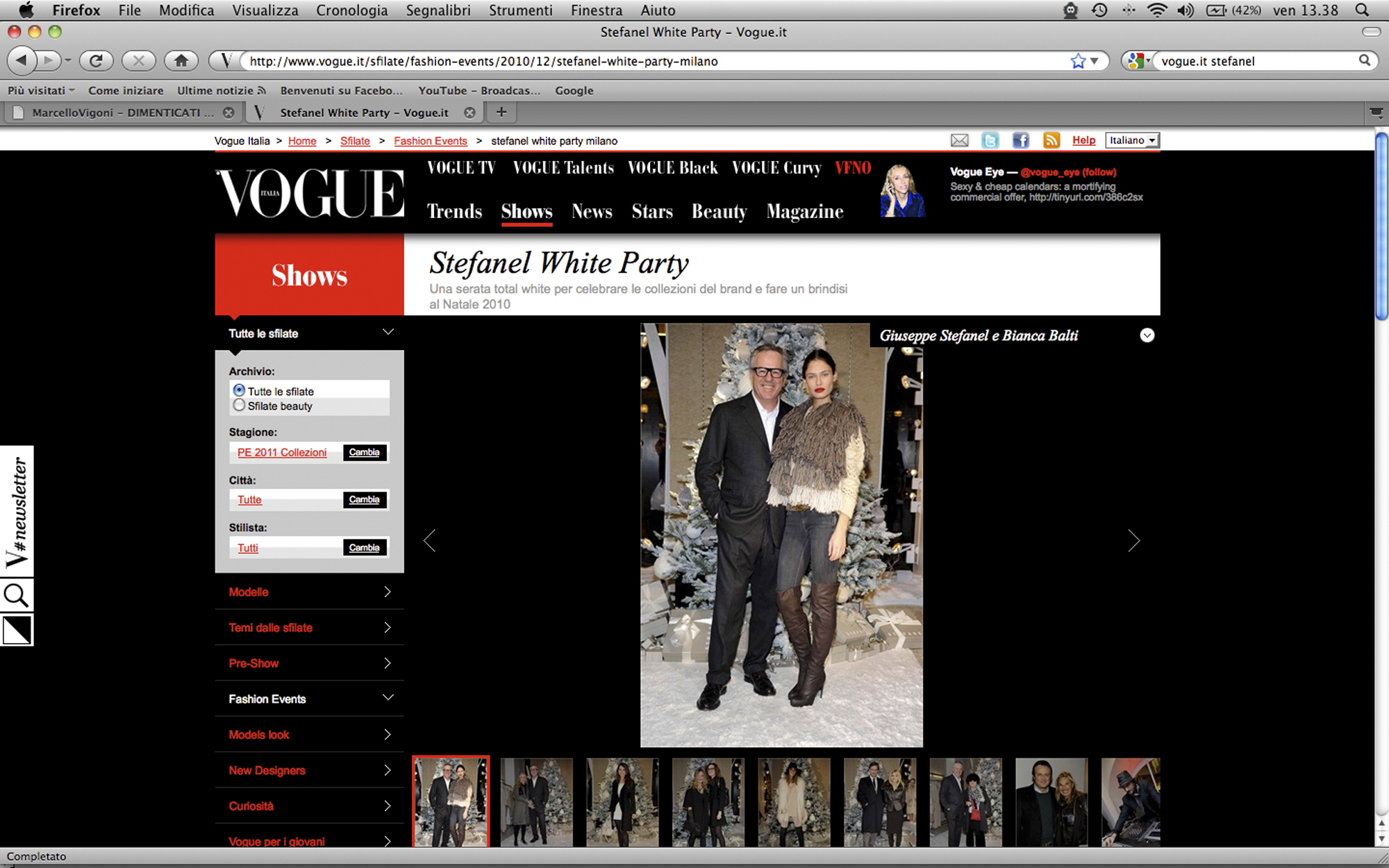The image size is (1389, 868).
Task: Share page via Facebook icon
Action: (x=1020, y=141)
